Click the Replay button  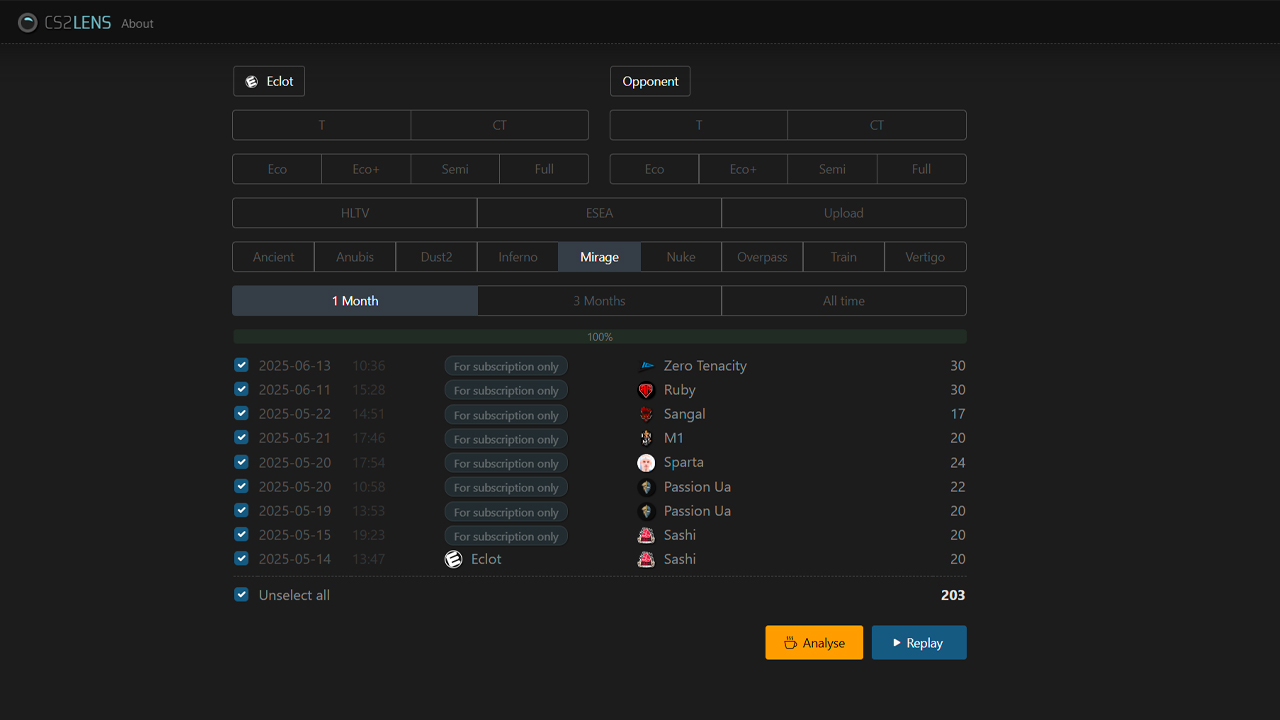click(x=919, y=643)
